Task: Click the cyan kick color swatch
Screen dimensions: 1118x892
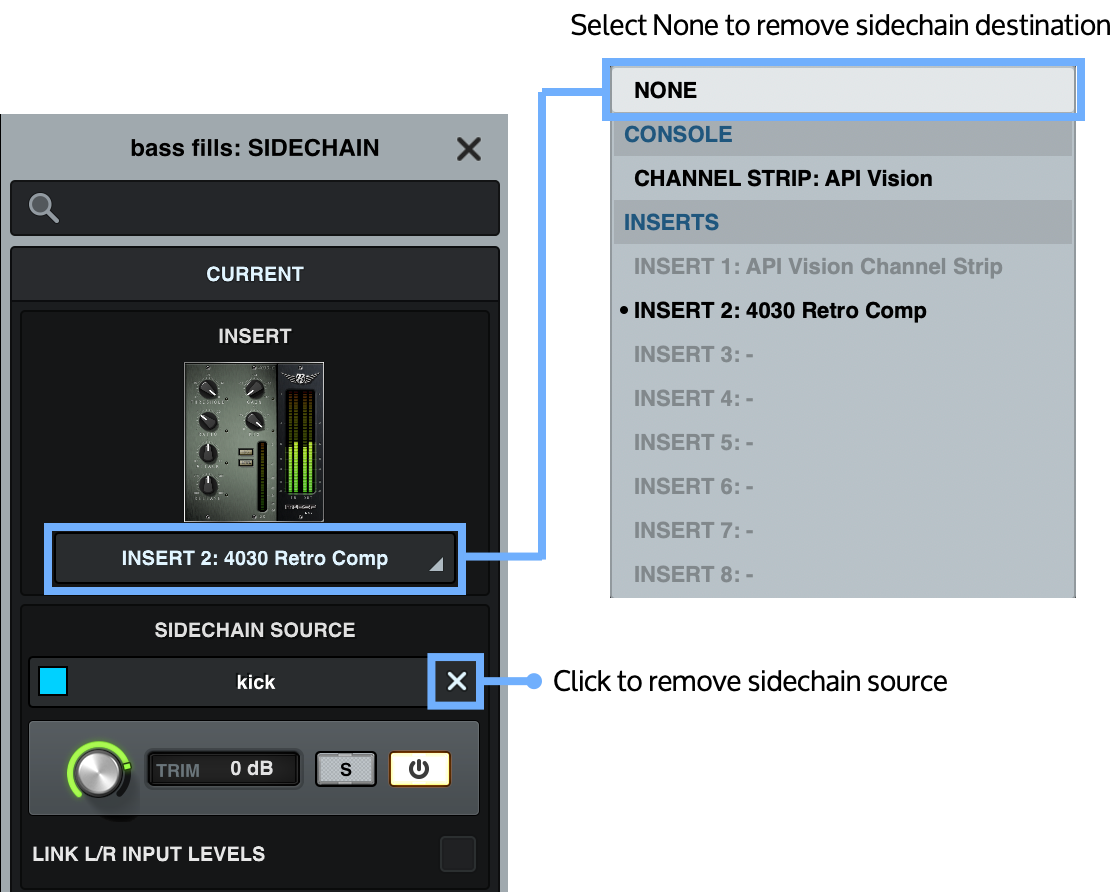Action: pos(53,681)
